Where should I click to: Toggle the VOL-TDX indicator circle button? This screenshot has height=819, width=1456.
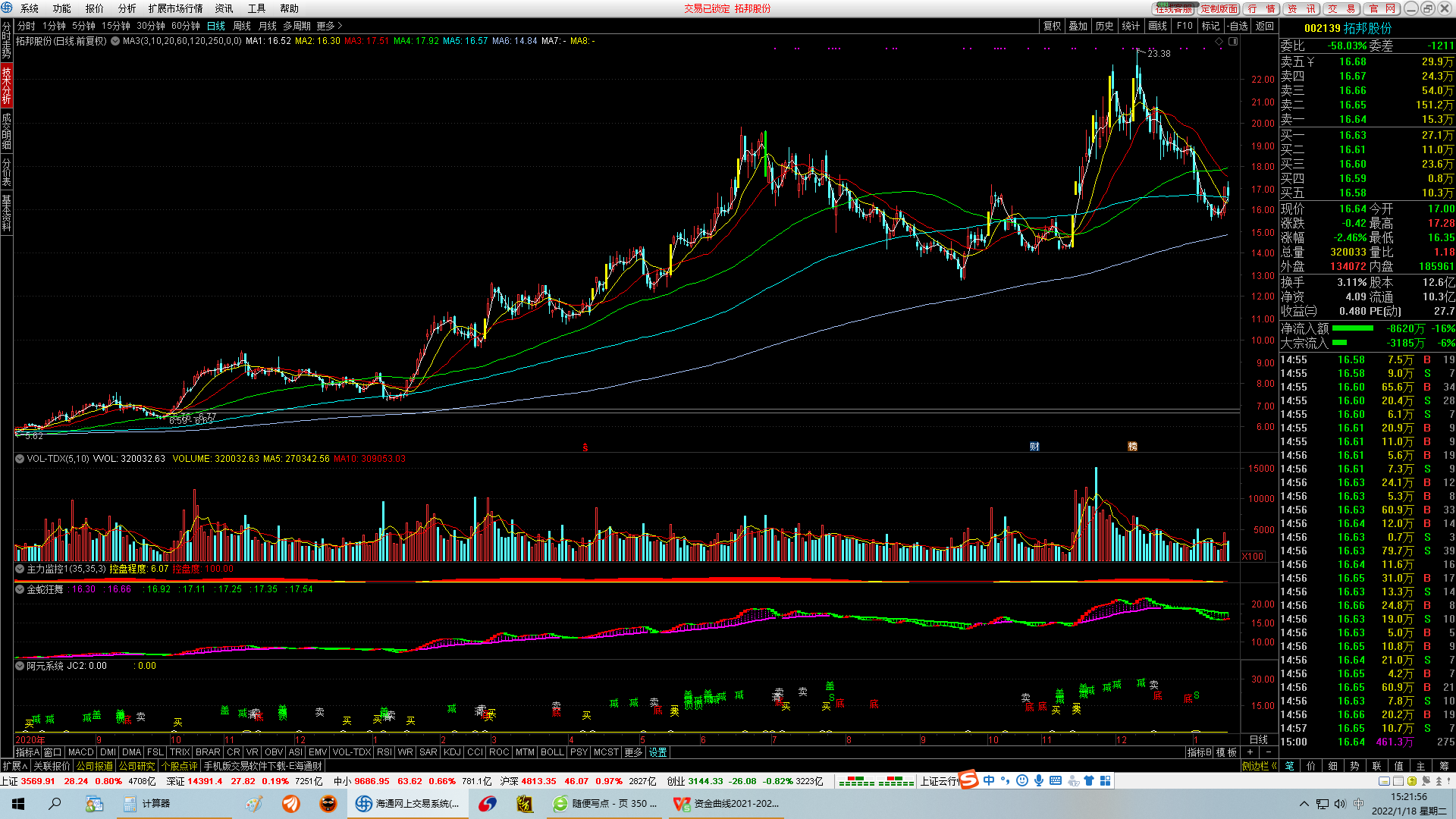click(x=20, y=459)
